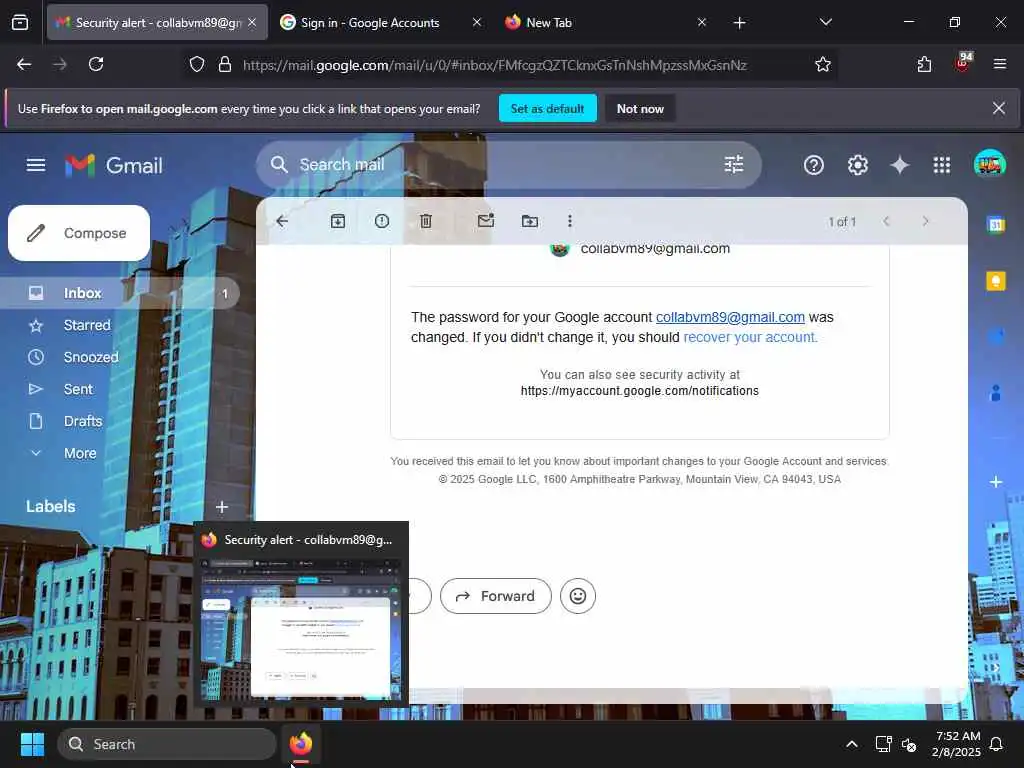
Task: Open the Drafts folder
Action: (x=121, y=421)
